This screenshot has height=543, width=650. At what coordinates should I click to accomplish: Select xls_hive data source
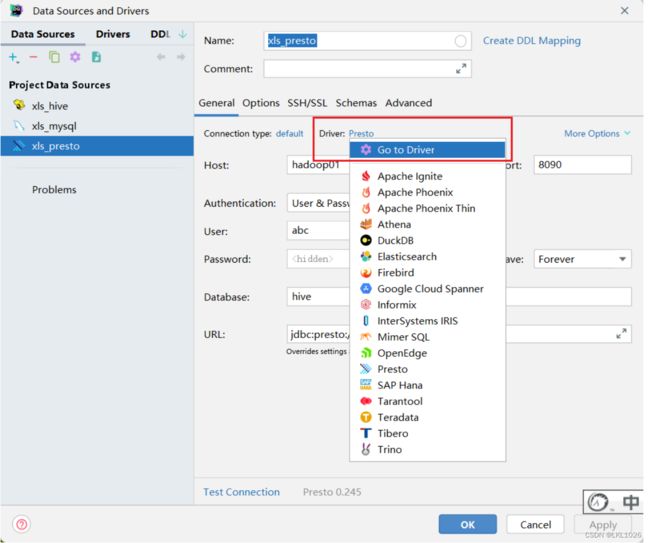coord(50,106)
